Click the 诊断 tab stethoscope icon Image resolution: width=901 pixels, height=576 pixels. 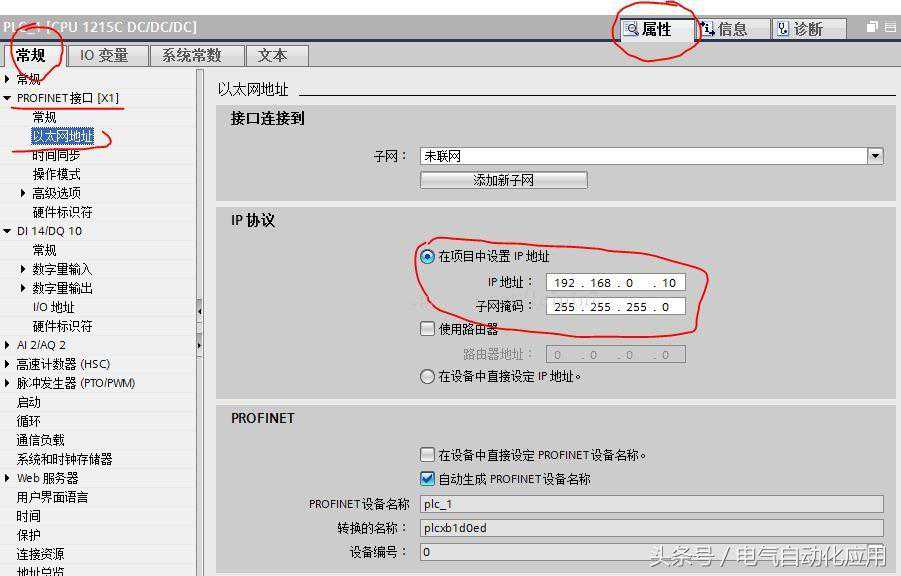(x=782, y=29)
